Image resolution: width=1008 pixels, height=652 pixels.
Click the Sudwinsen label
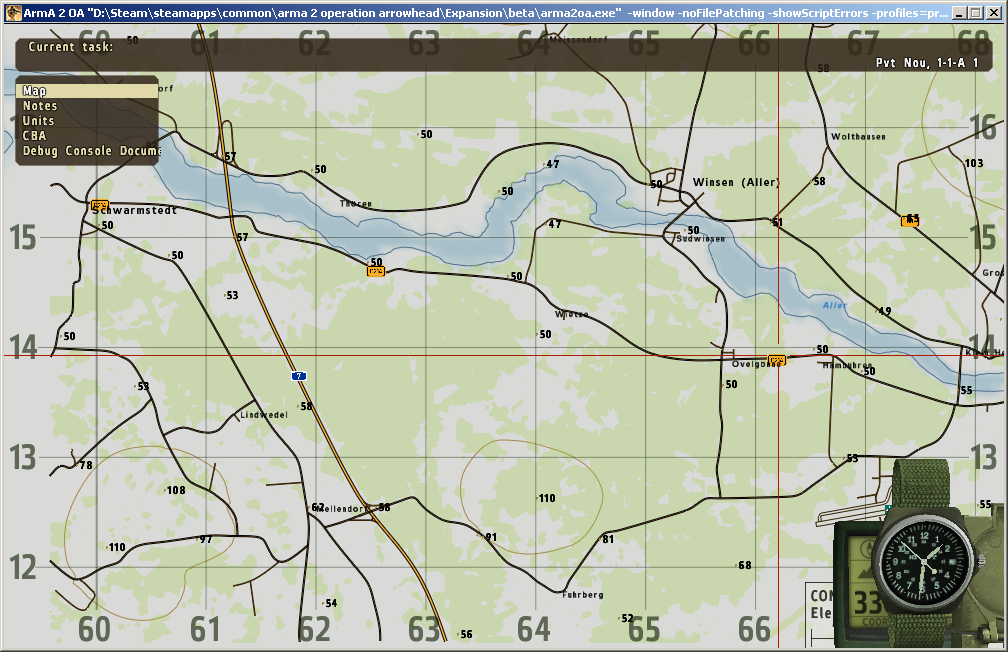[x=700, y=239]
